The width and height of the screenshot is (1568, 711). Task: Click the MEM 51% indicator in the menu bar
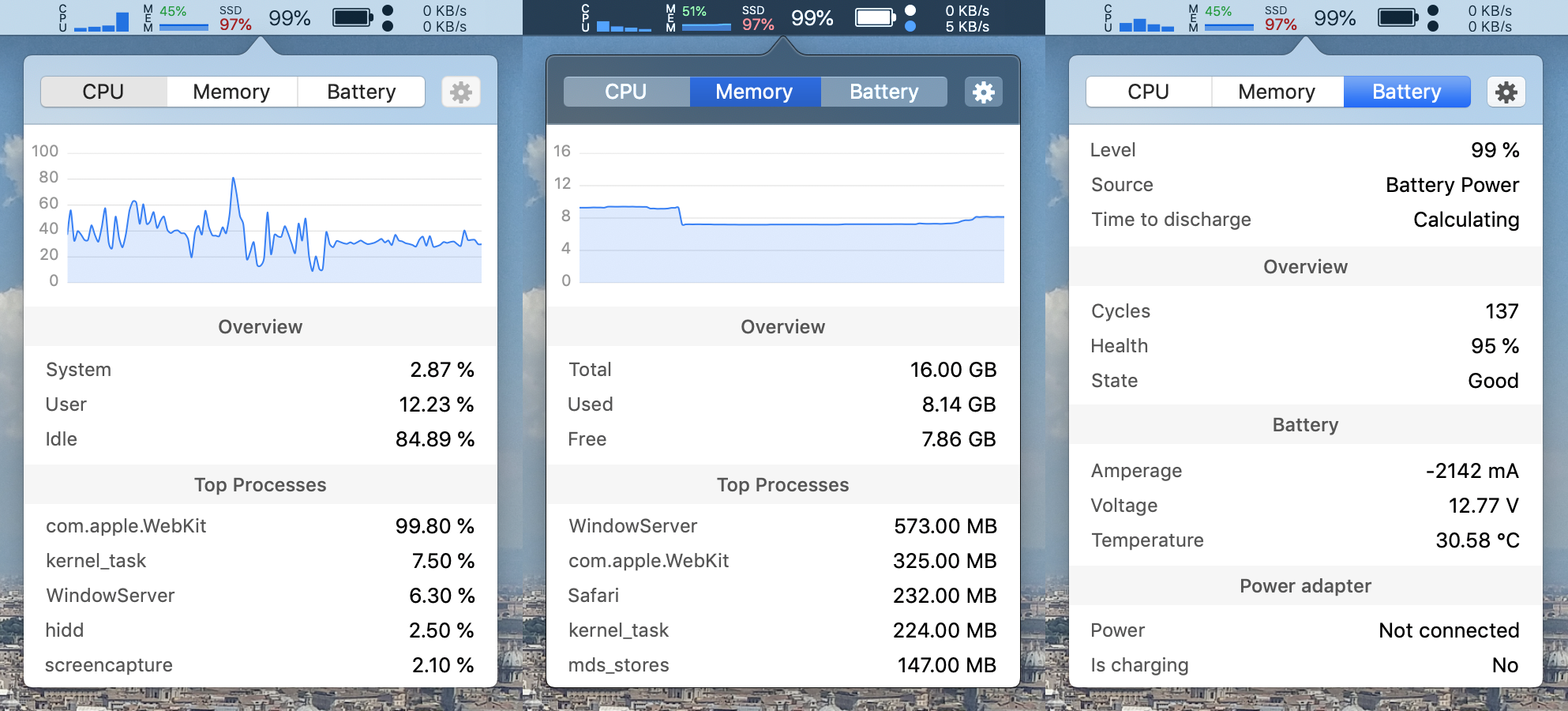(698, 18)
